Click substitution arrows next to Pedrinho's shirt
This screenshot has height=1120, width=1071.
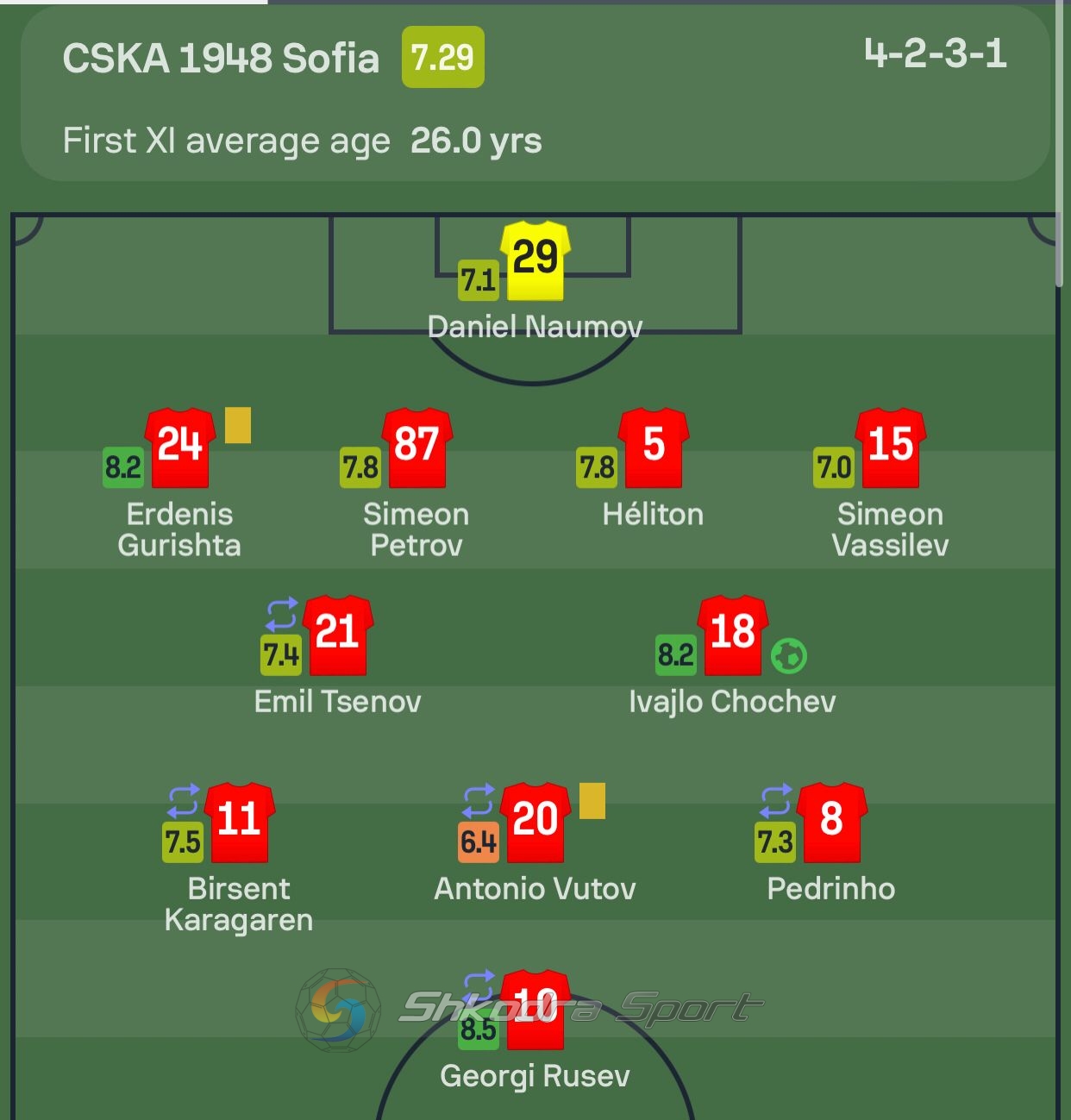click(x=775, y=801)
